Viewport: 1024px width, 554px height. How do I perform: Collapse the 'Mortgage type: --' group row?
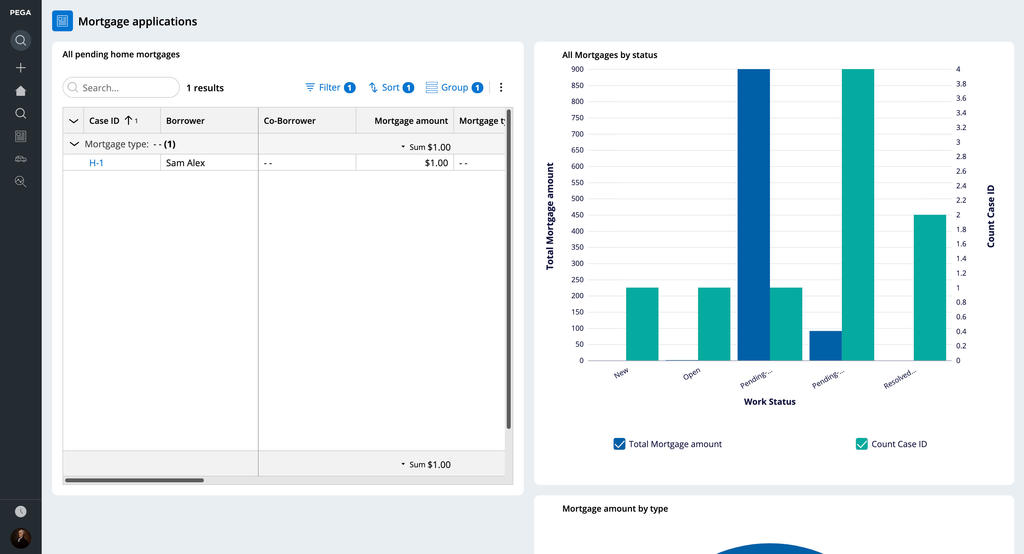coord(74,144)
